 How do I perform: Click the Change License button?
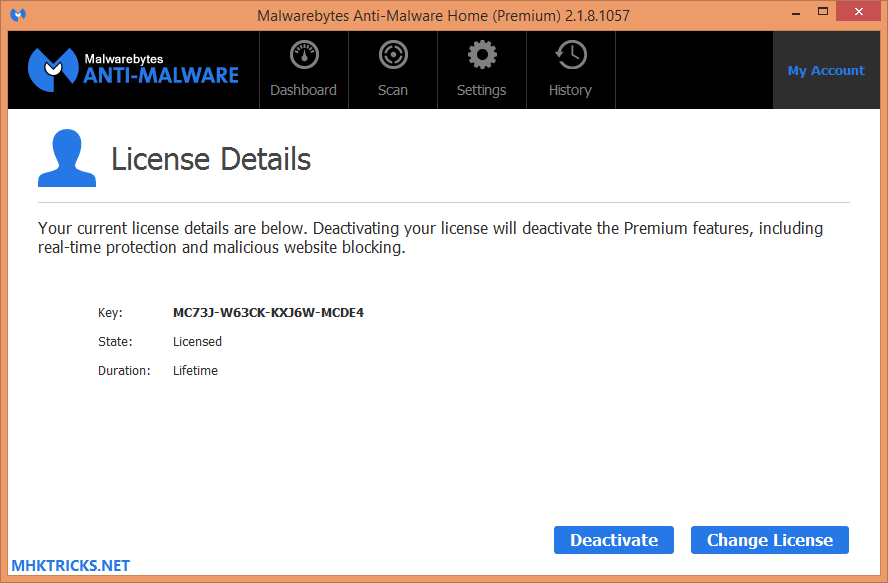coord(770,540)
